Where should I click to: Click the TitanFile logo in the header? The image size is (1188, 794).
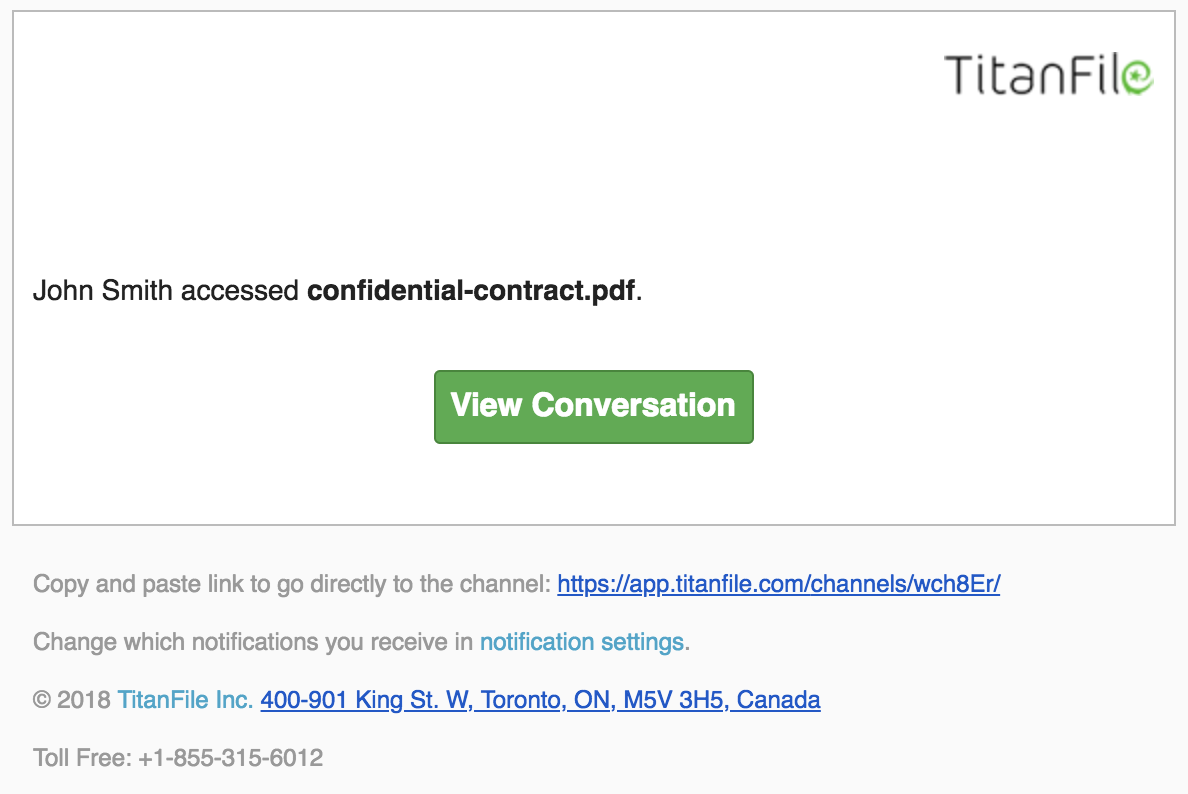[1049, 75]
